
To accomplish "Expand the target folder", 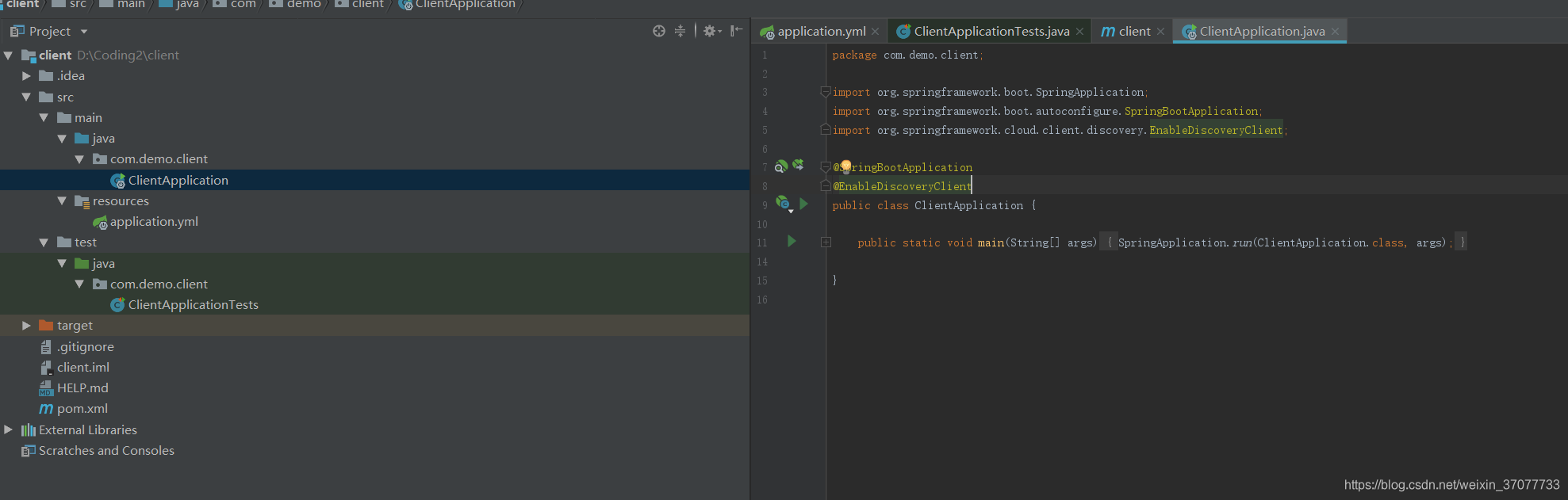I will (x=26, y=326).
